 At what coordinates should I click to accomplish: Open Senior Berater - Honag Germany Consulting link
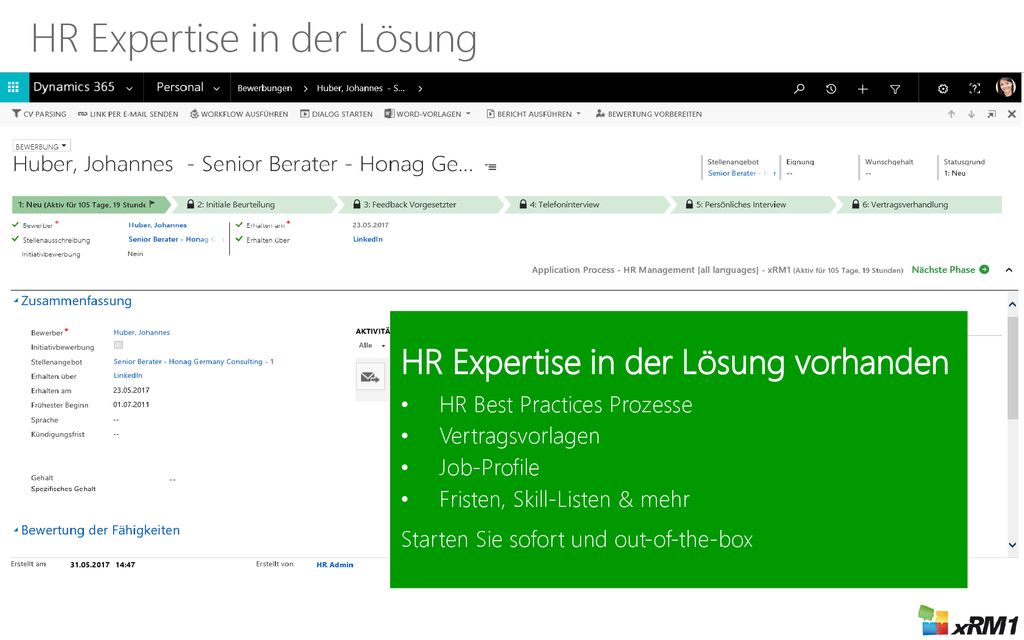tap(193, 362)
